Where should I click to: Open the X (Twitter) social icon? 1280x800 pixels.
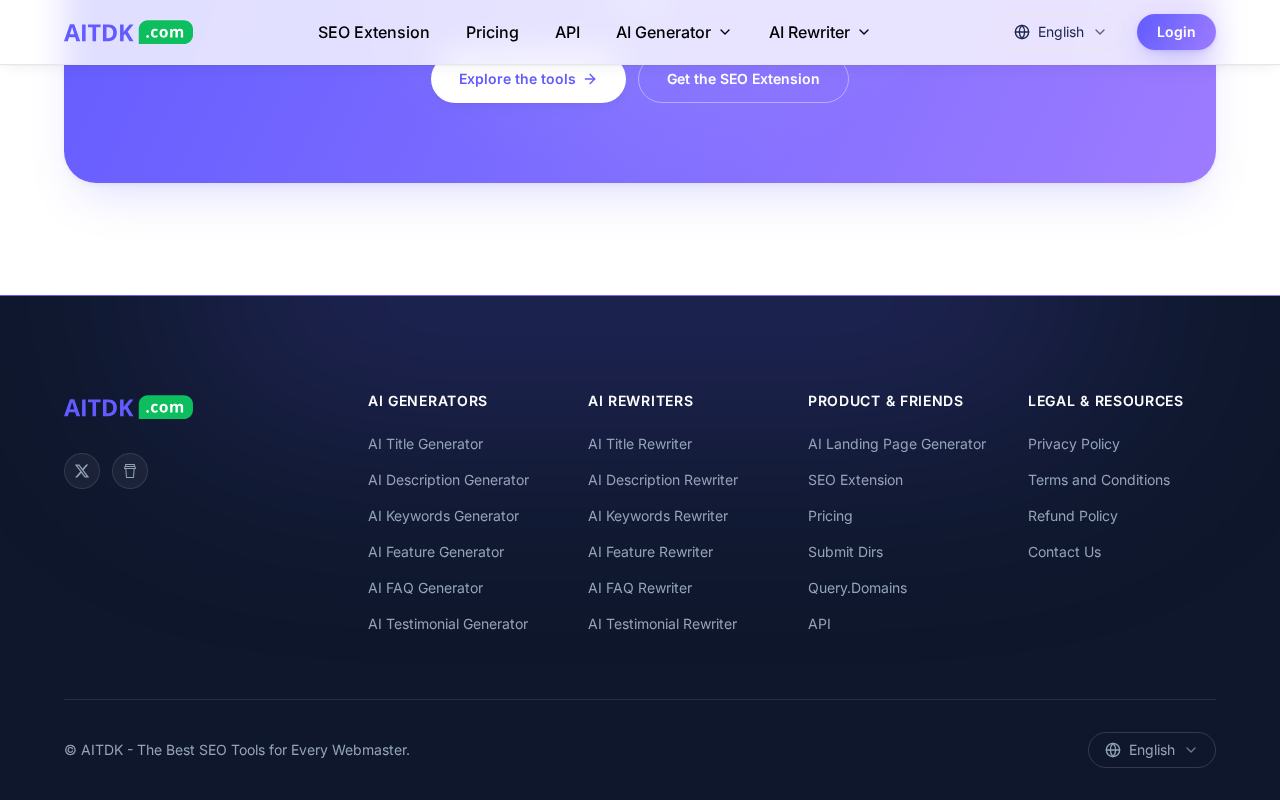pyautogui.click(x=82, y=471)
